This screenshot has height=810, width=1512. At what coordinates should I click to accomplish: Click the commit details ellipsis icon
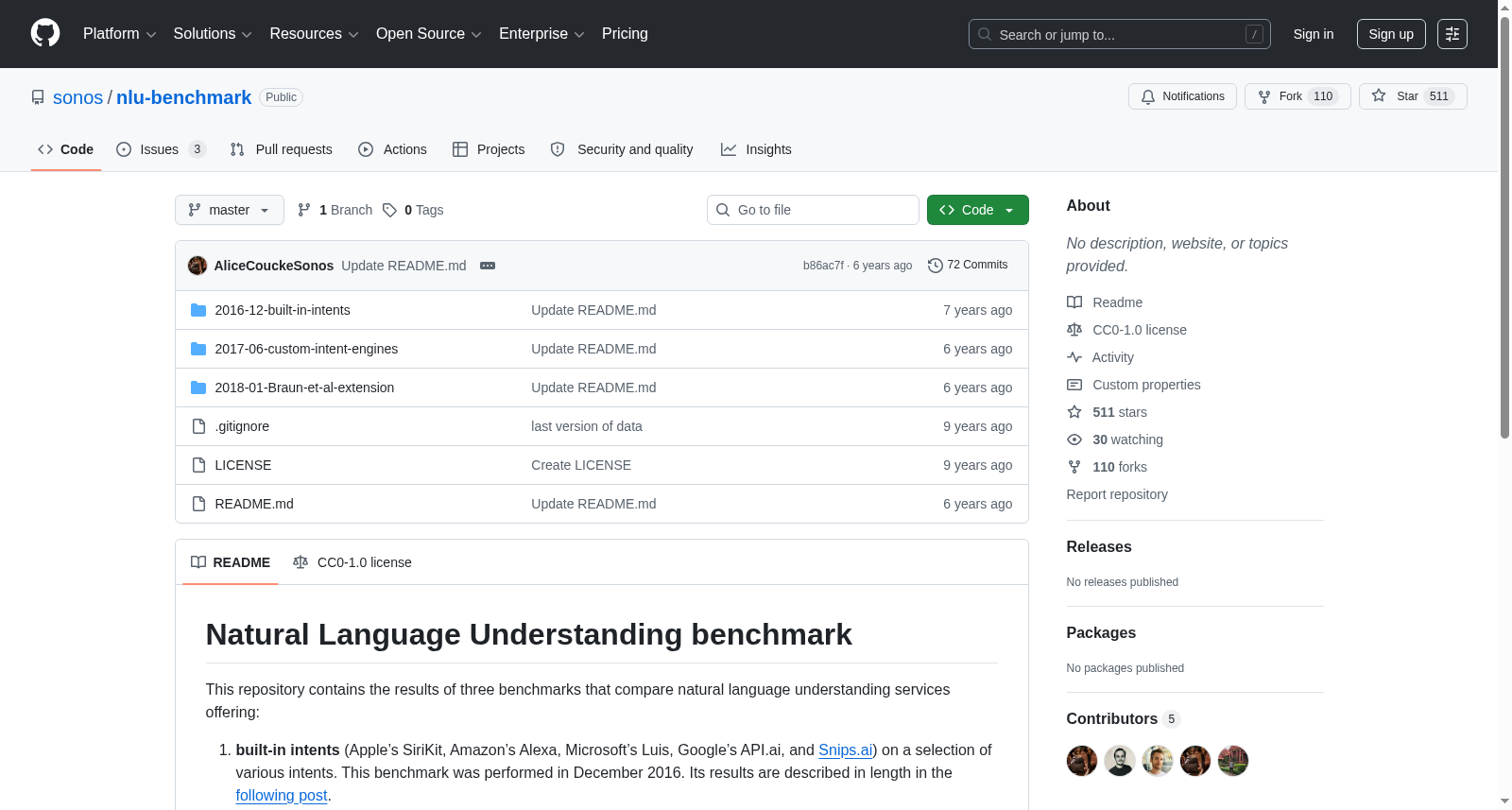pyautogui.click(x=488, y=266)
